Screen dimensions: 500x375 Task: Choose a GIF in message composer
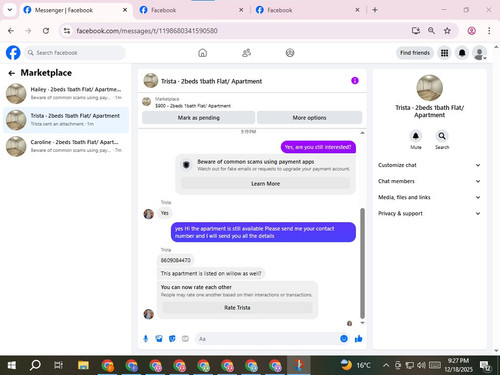(x=185, y=339)
